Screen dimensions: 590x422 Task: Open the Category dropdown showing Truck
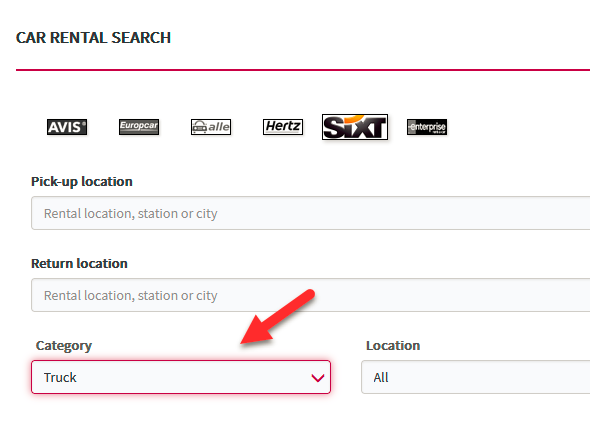181,377
